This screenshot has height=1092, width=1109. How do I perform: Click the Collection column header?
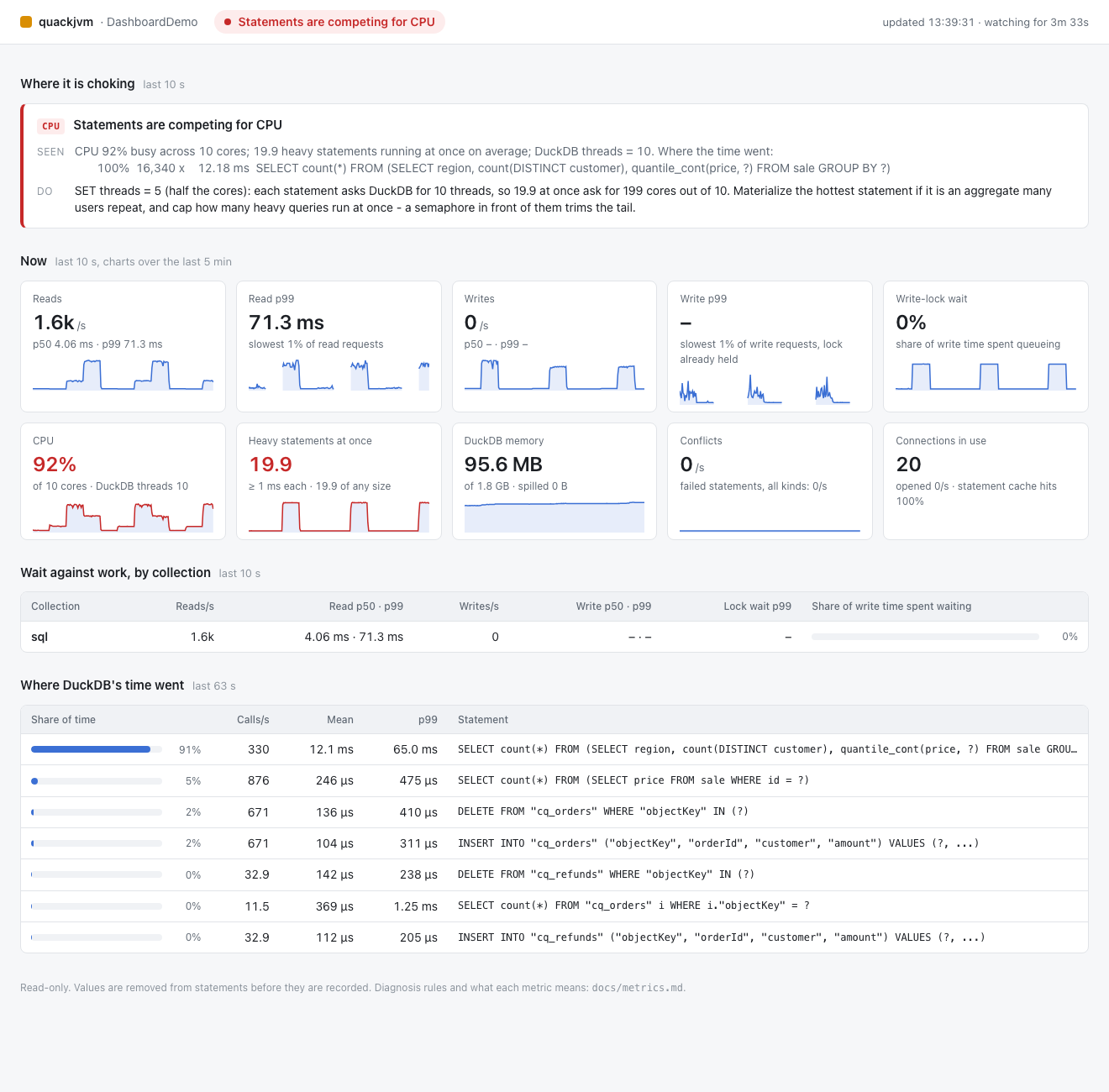(x=55, y=606)
